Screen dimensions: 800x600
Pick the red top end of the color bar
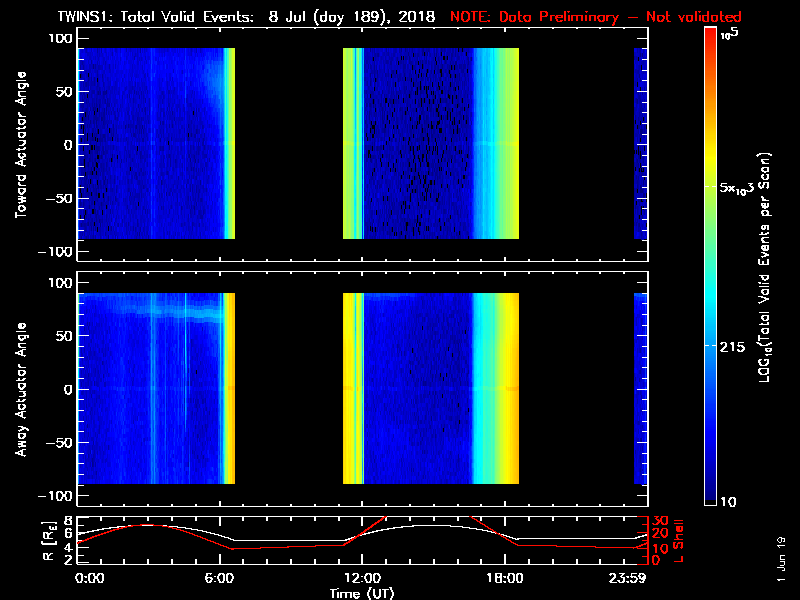710,34
